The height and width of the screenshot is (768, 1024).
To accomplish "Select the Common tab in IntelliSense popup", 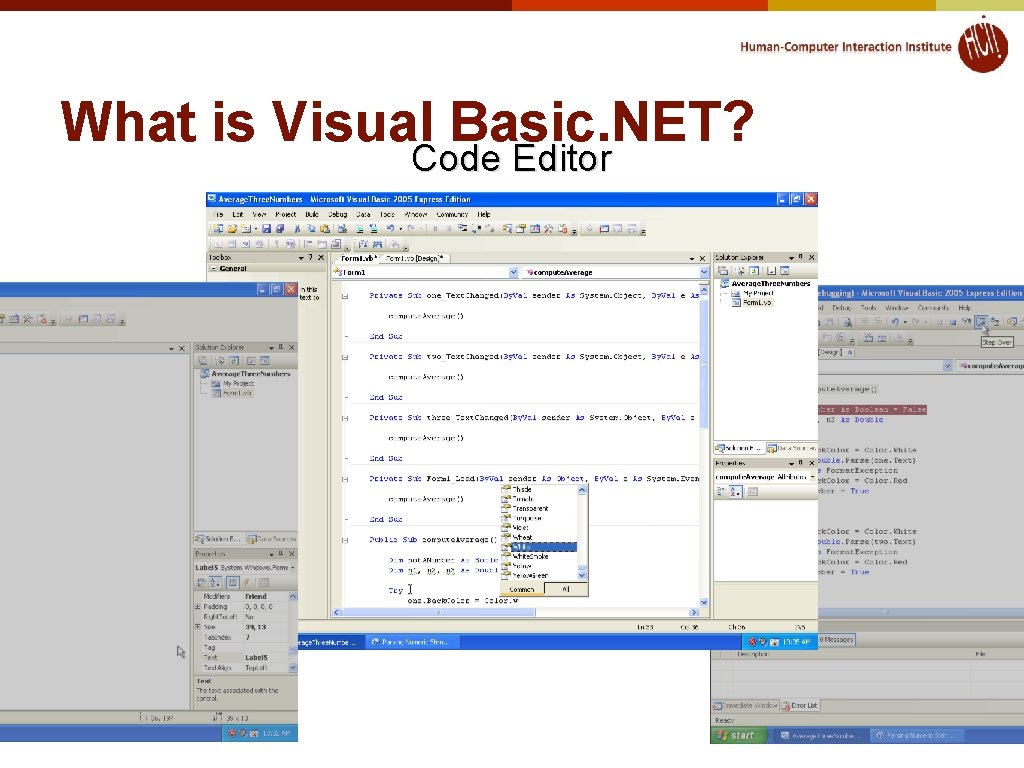I will 522,589.
